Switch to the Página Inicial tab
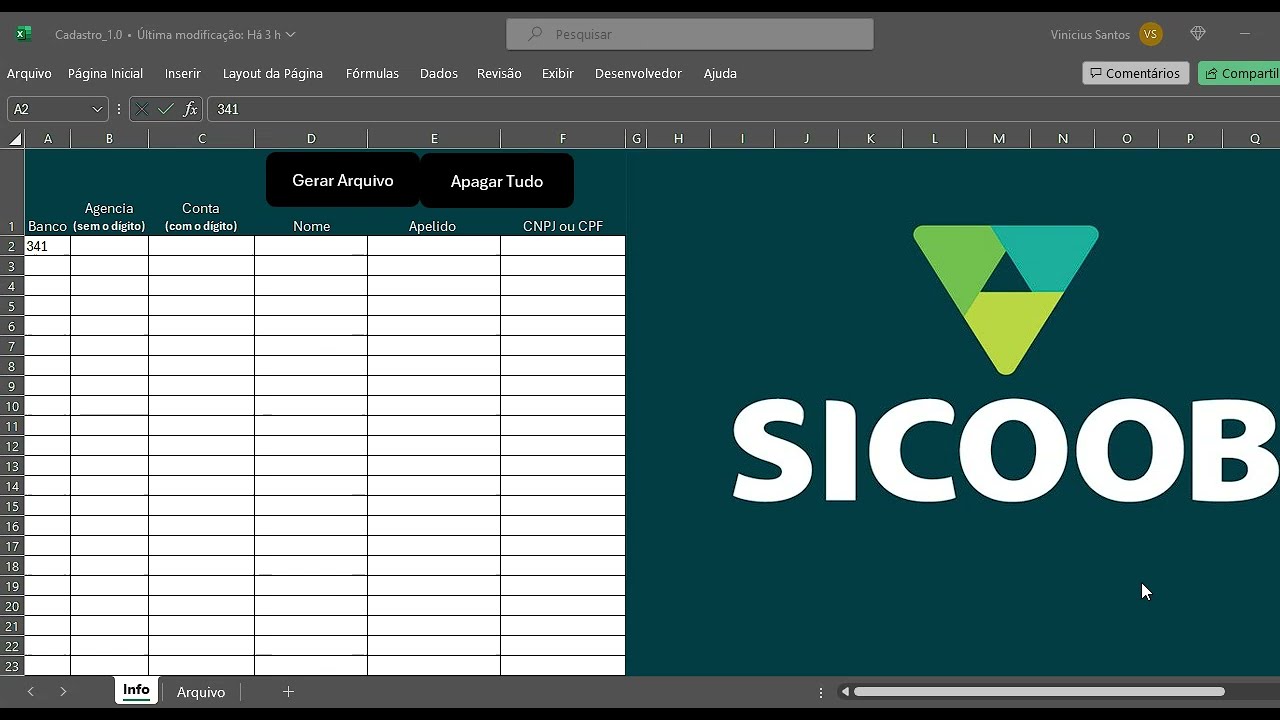This screenshot has width=1280, height=720. click(x=105, y=73)
